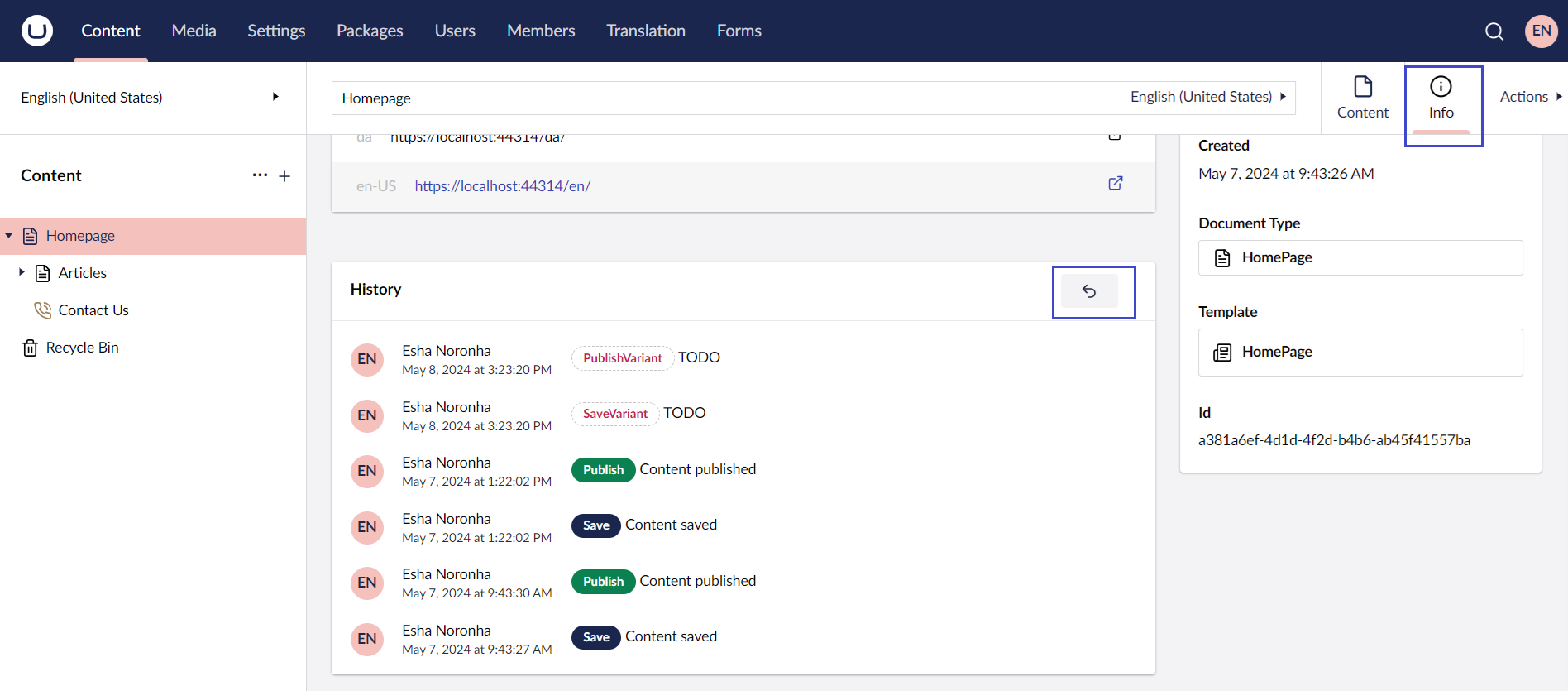Screen dimensions: 1568x691
Task: Switch to the Info tab
Action: tap(1441, 98)
